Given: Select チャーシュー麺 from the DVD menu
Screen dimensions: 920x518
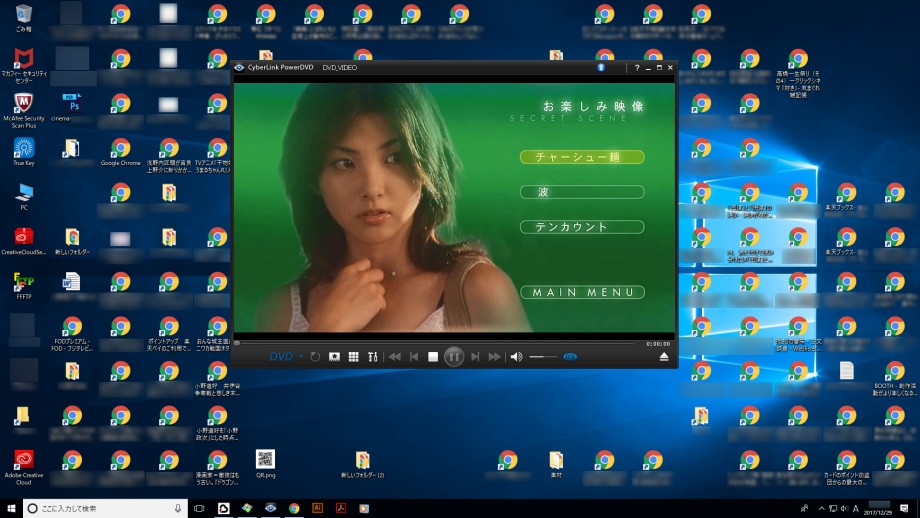Looking at the screenshot, I should 582,157.
